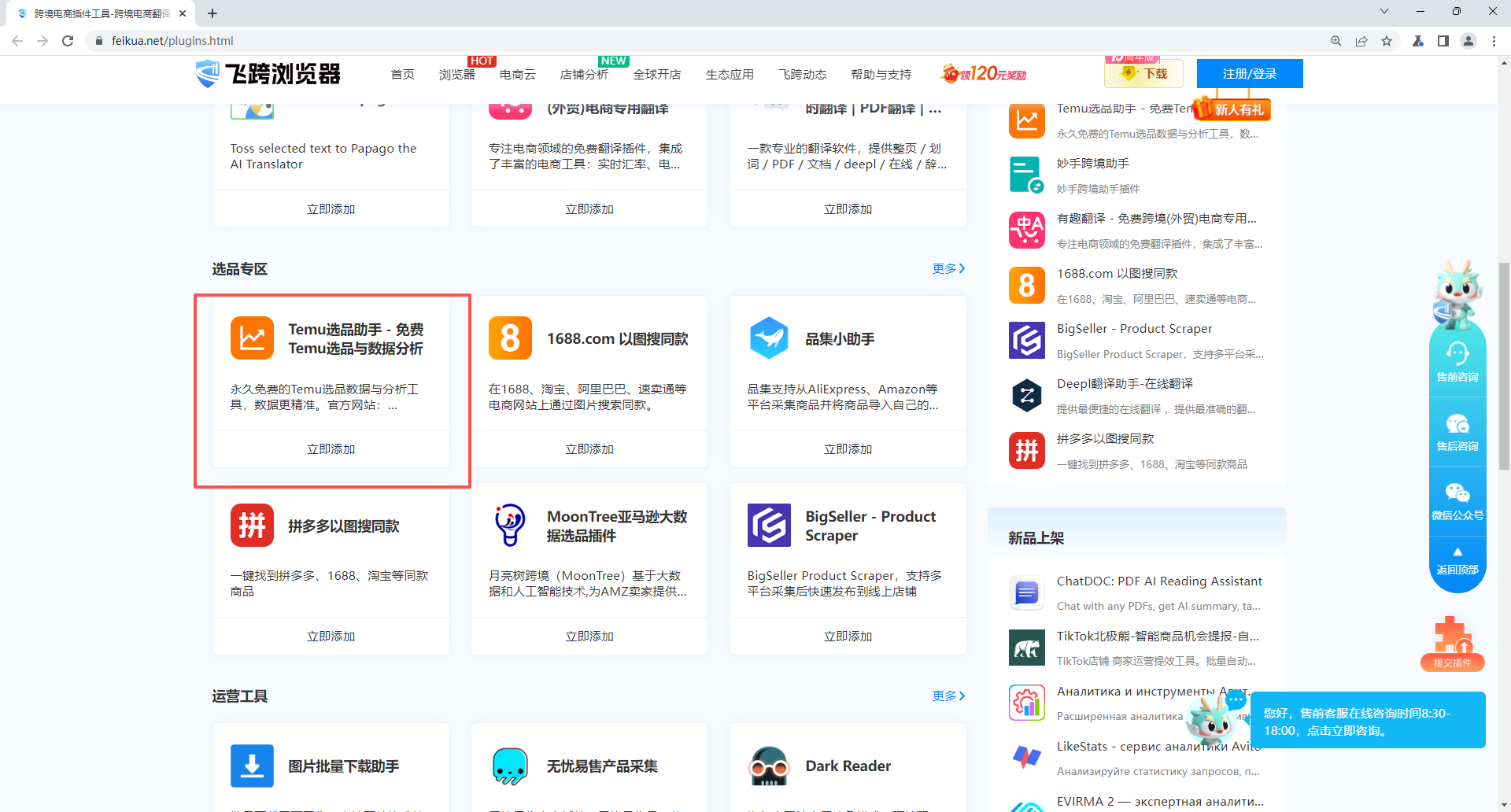Open 售前咨询 floating contact icon

[1457, 361]
